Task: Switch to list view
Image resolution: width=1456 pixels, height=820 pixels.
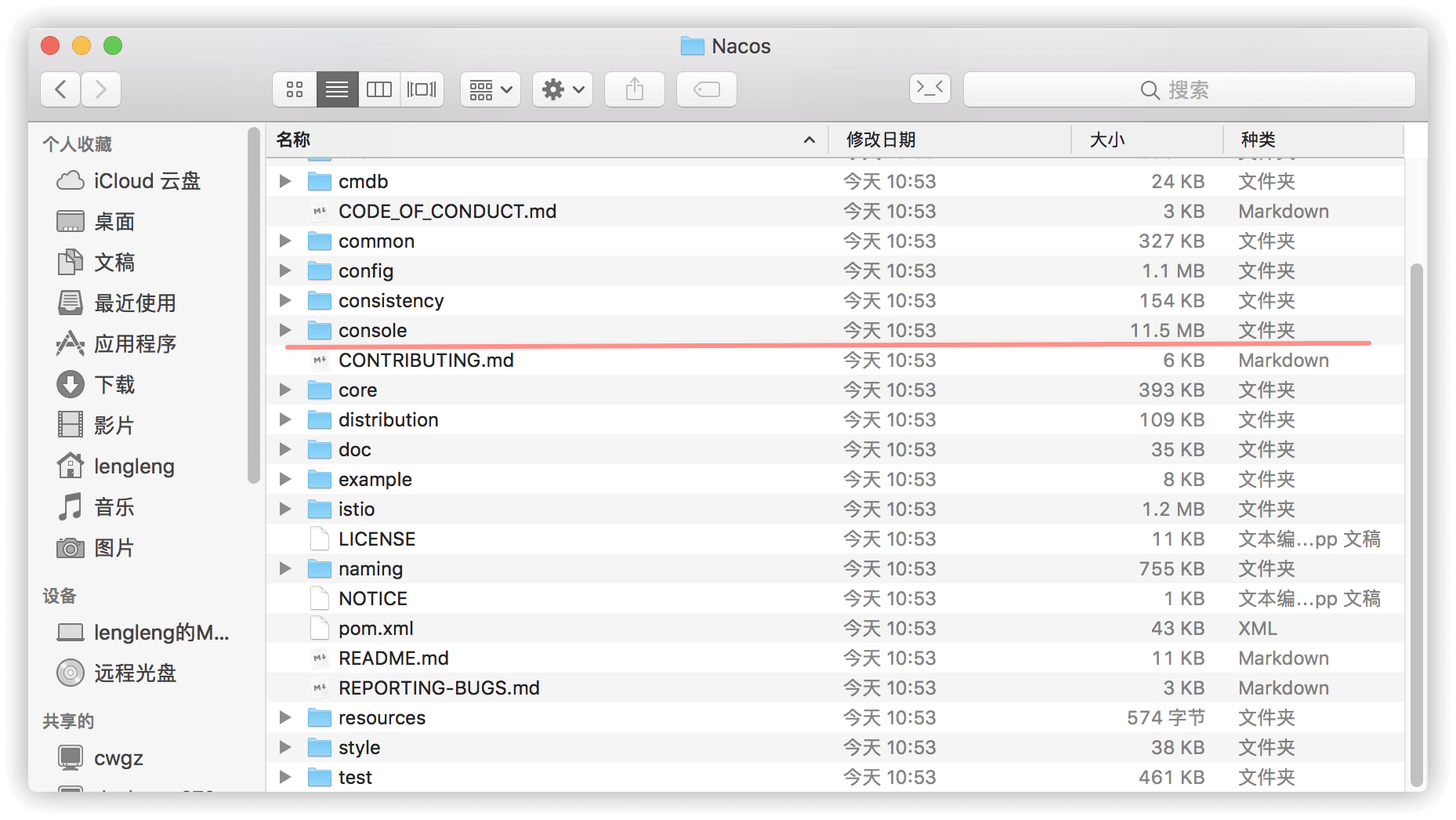Action: click(x=337, y=89)
